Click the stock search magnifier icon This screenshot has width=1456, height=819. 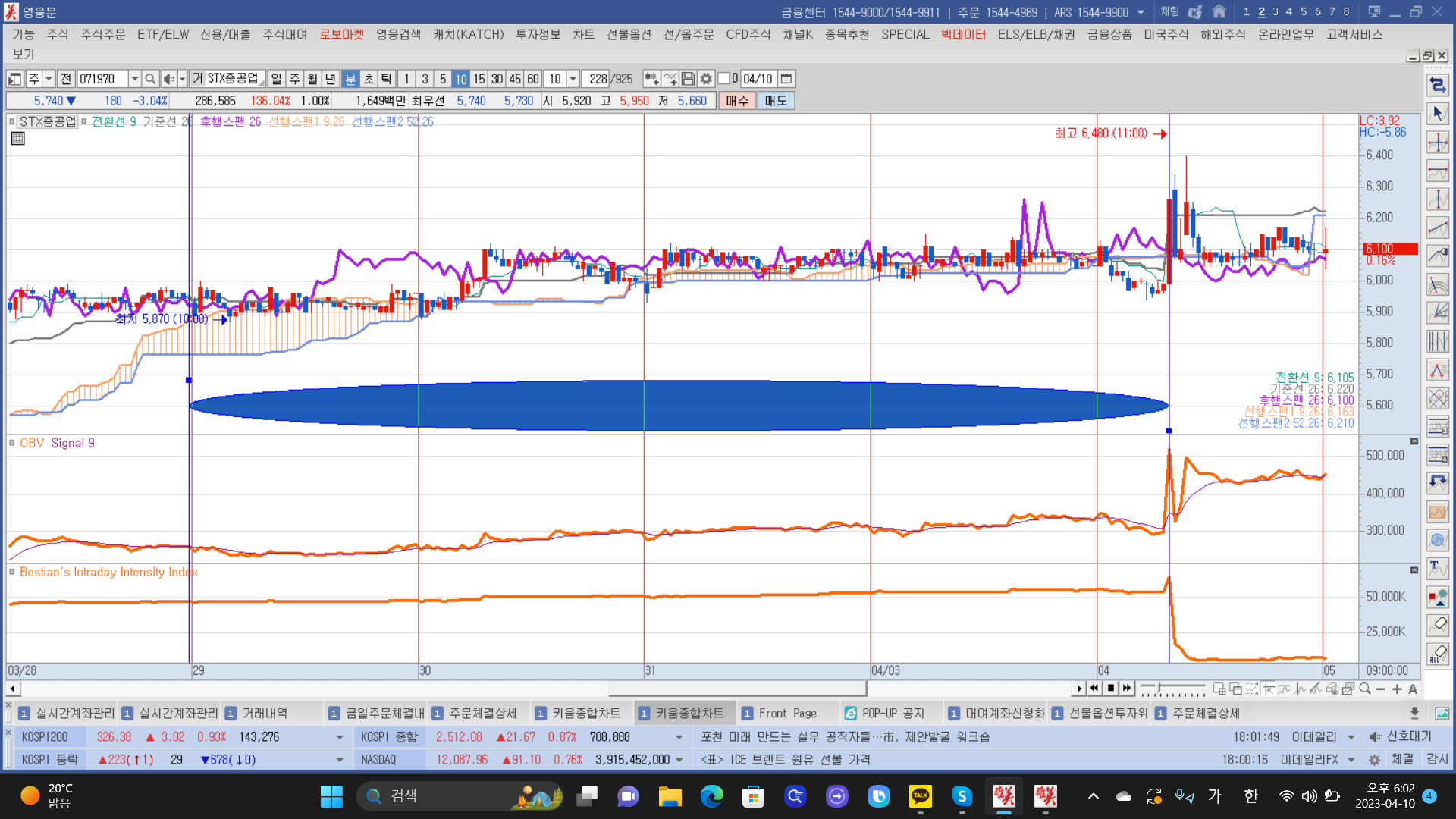coord(150,79)
